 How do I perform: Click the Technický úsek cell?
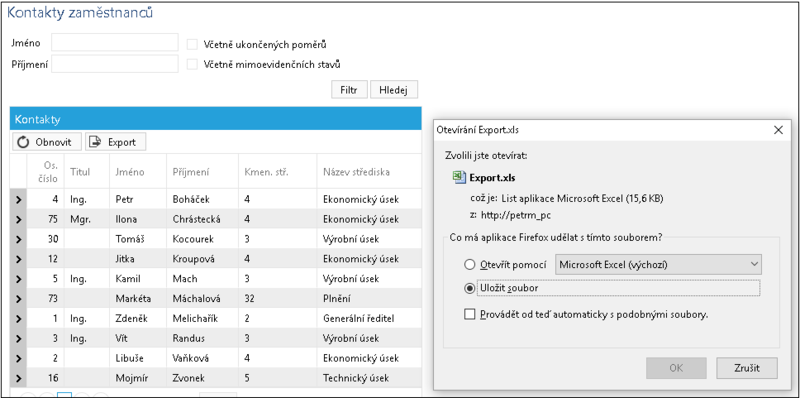click(x=369, y=379)
